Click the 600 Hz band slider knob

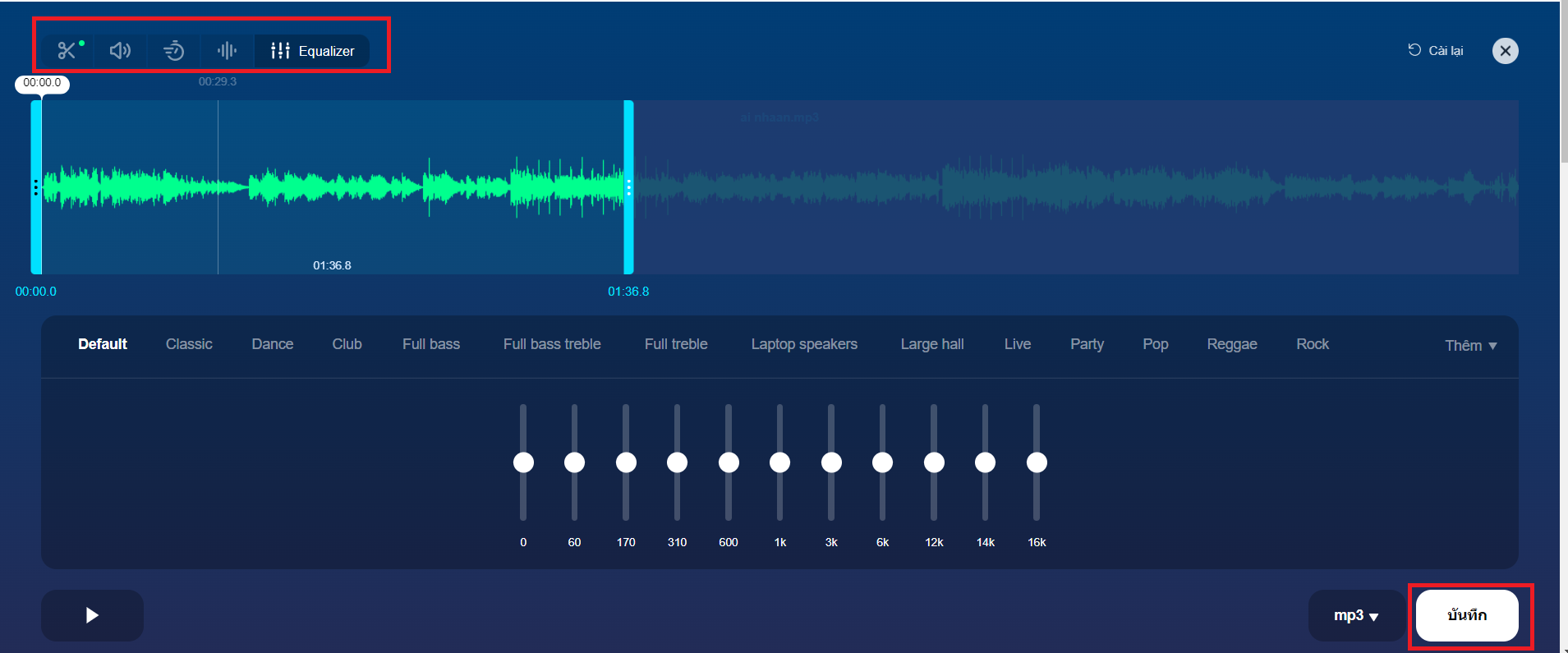[729, 462]
